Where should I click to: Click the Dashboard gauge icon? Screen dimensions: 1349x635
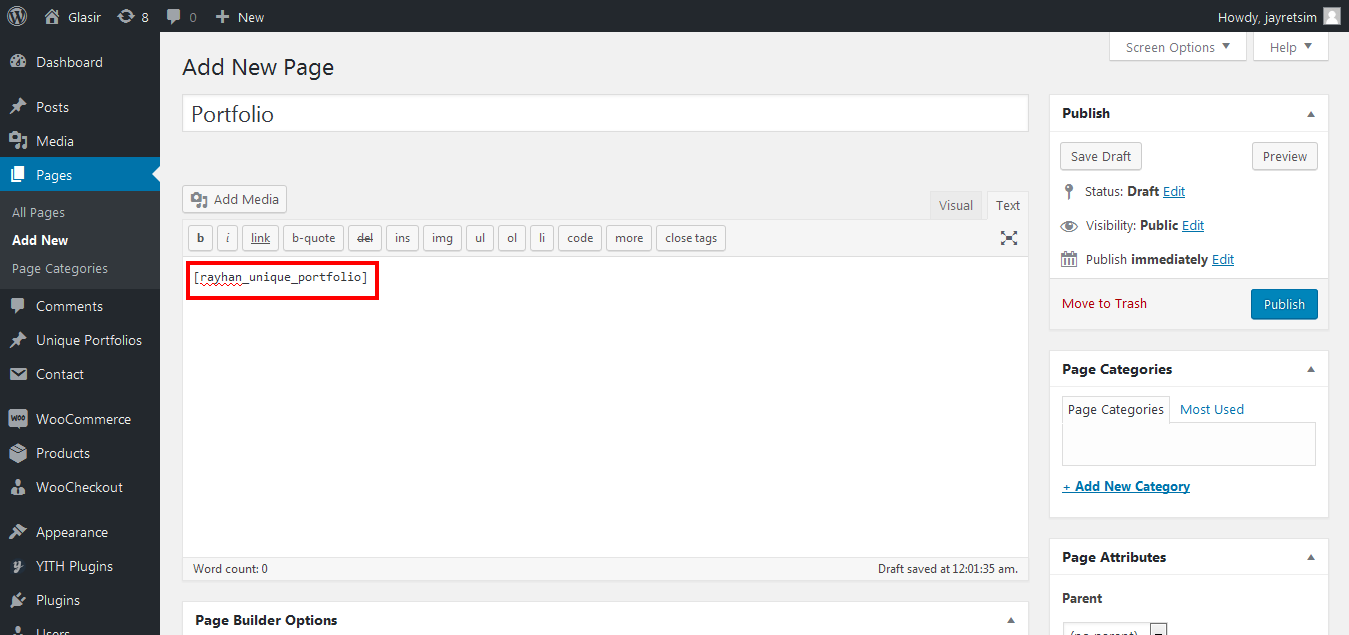[18, 62]
